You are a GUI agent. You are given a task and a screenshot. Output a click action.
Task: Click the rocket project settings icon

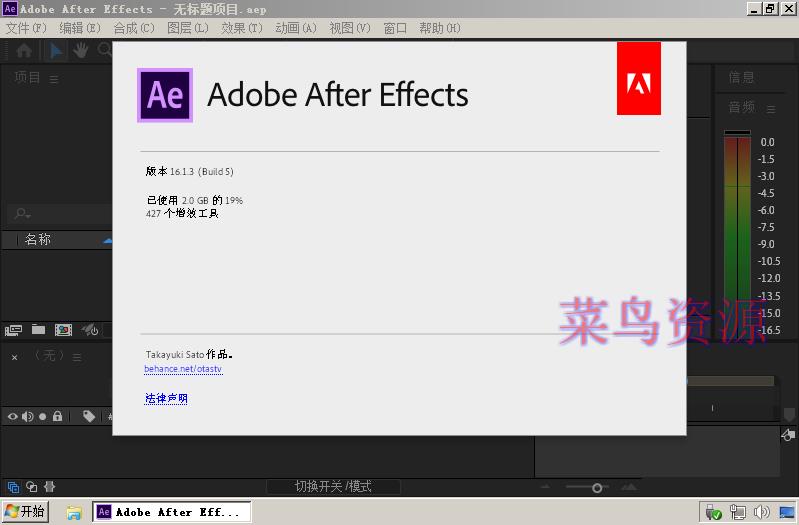click(90, 330)
